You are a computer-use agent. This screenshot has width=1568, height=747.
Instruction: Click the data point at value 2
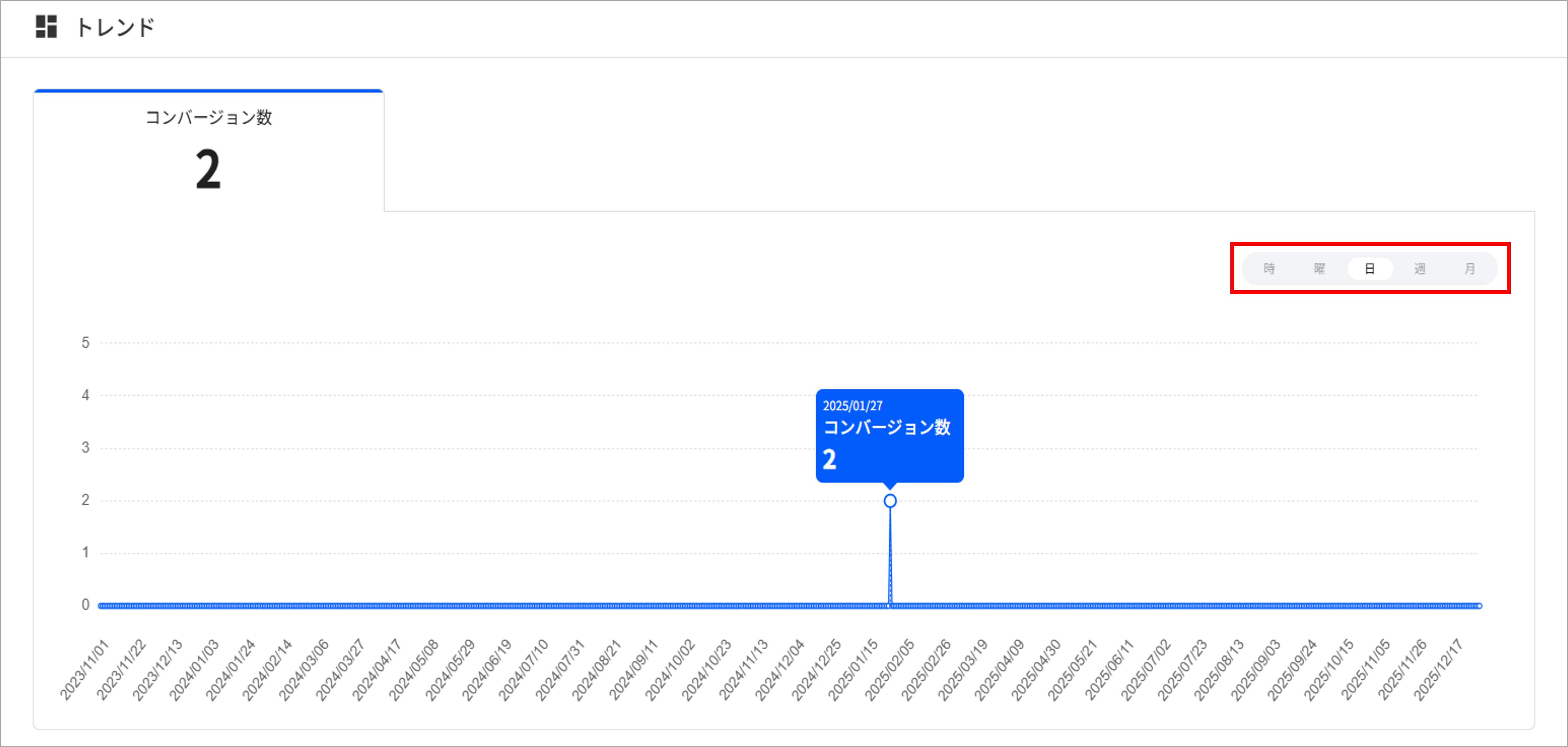(890, 501)
